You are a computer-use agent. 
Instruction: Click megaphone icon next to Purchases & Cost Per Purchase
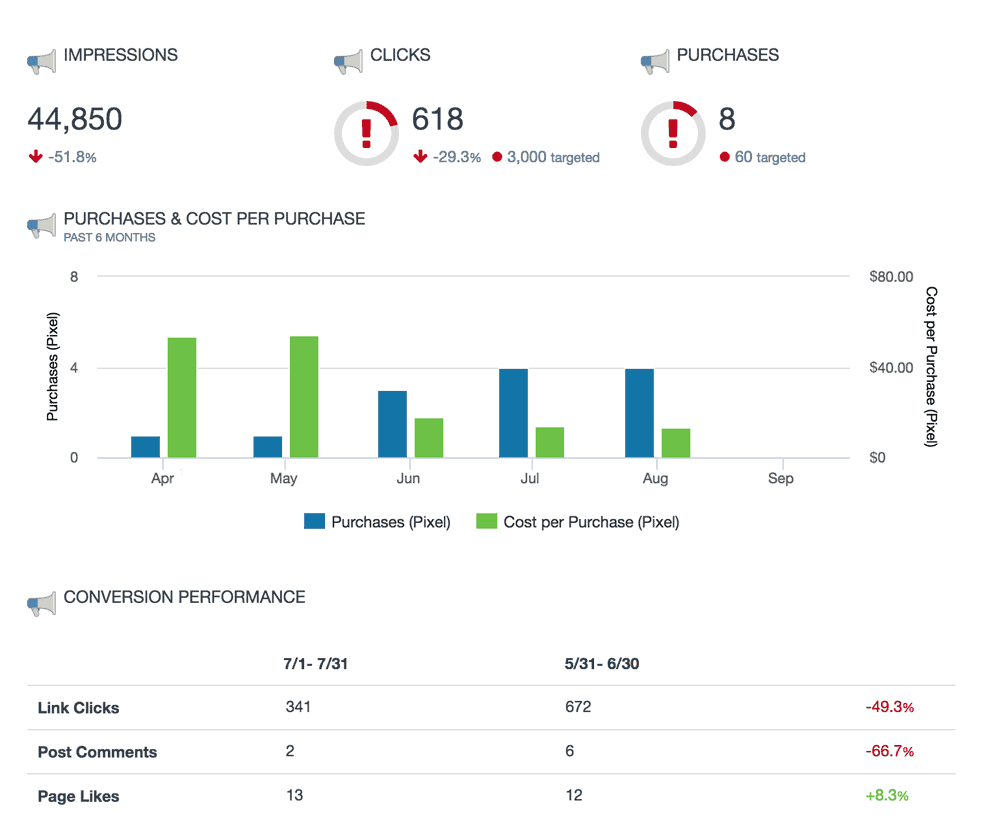pos(41,225)
